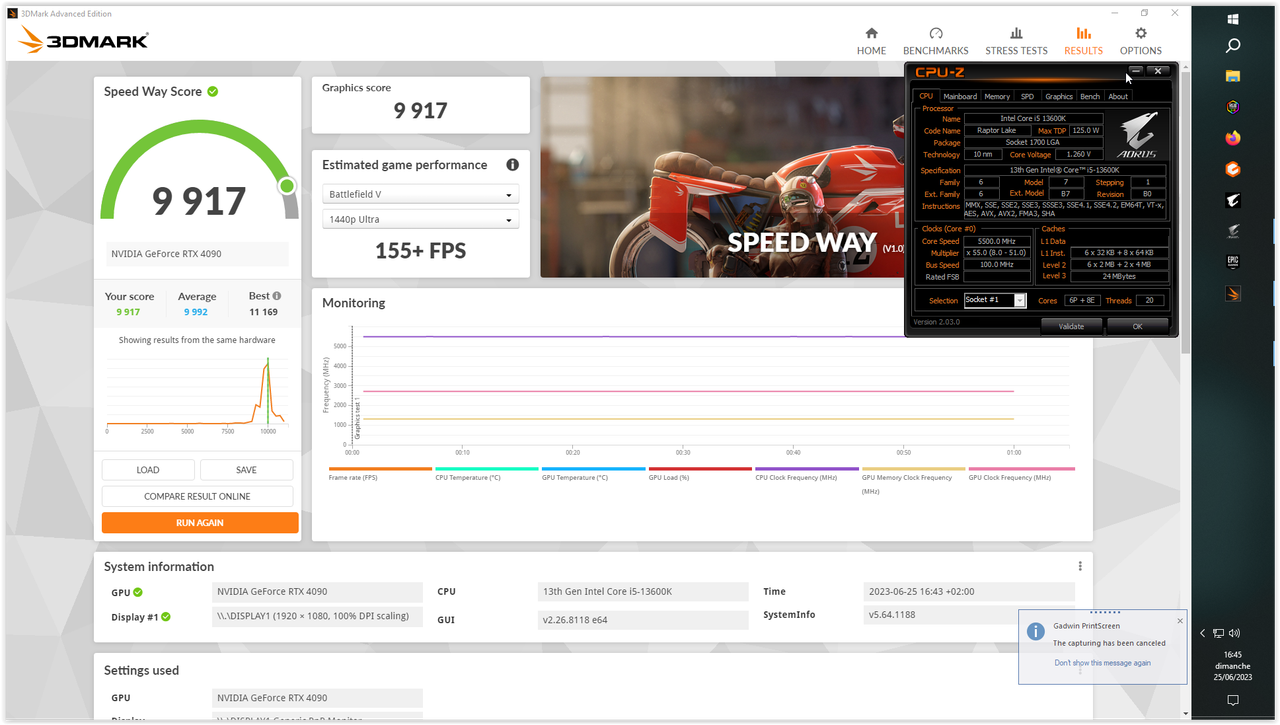Switch to the CPU tab in CPU-Z
Screen dimensions: 1280x725
[x=926, y=96]
